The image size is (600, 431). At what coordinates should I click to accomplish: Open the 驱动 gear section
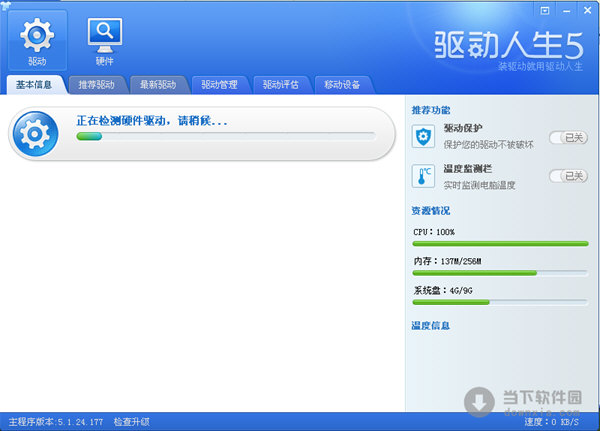click(x=37, y=41)
